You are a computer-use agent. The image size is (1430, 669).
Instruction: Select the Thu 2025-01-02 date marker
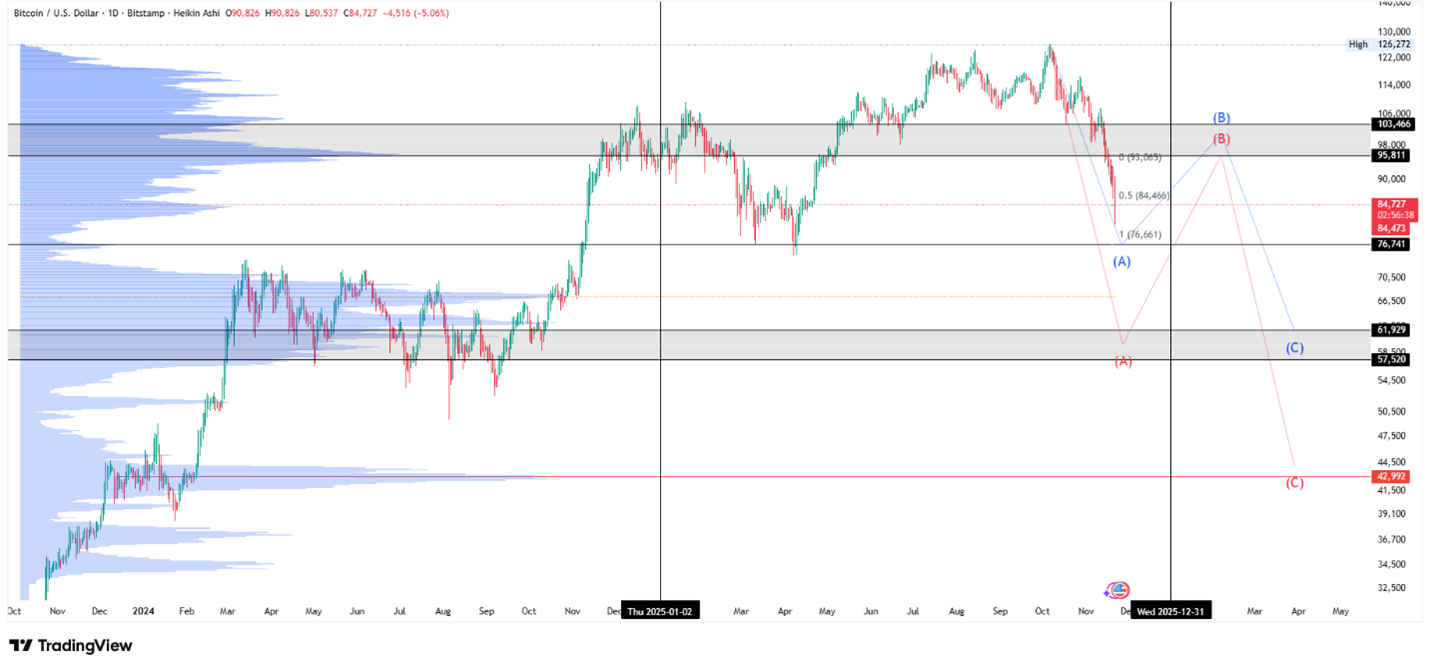tap(661, 611)
